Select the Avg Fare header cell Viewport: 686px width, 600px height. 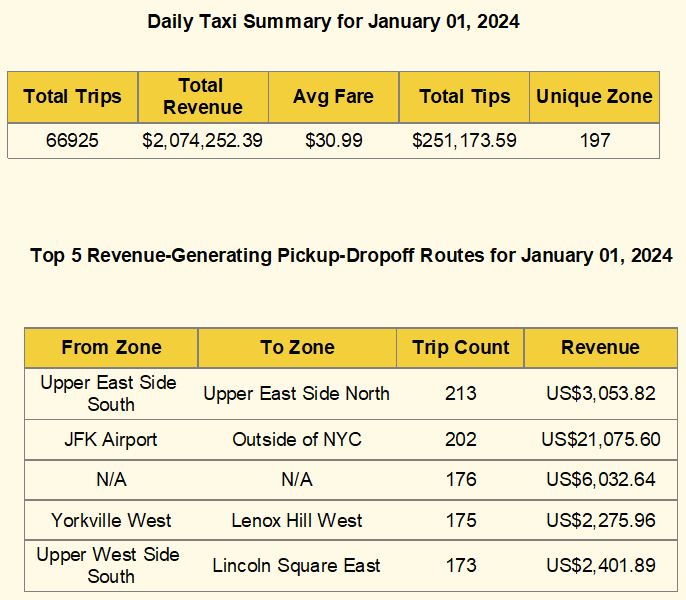tap(333, 97)
